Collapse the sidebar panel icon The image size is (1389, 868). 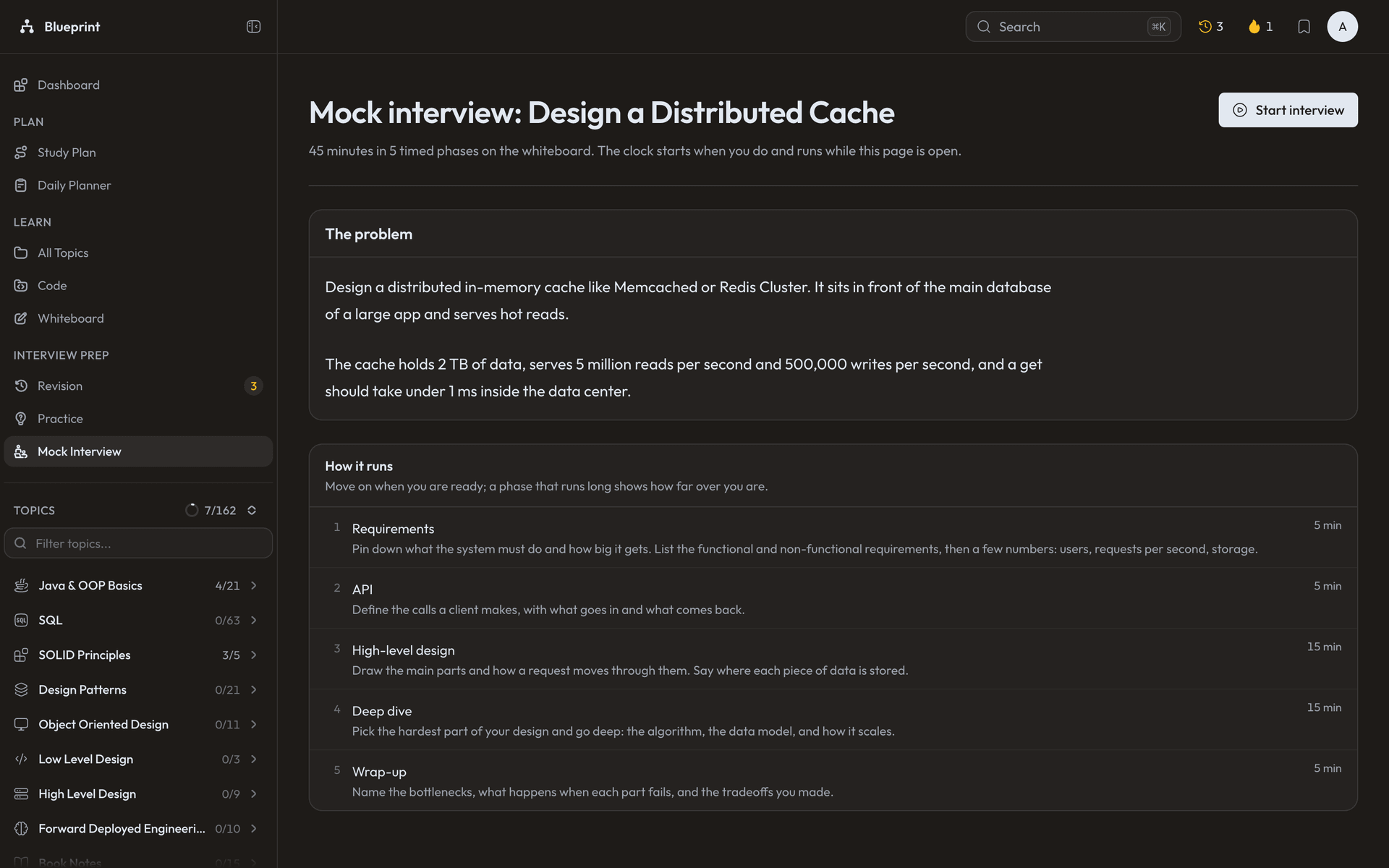coord(253,27)
